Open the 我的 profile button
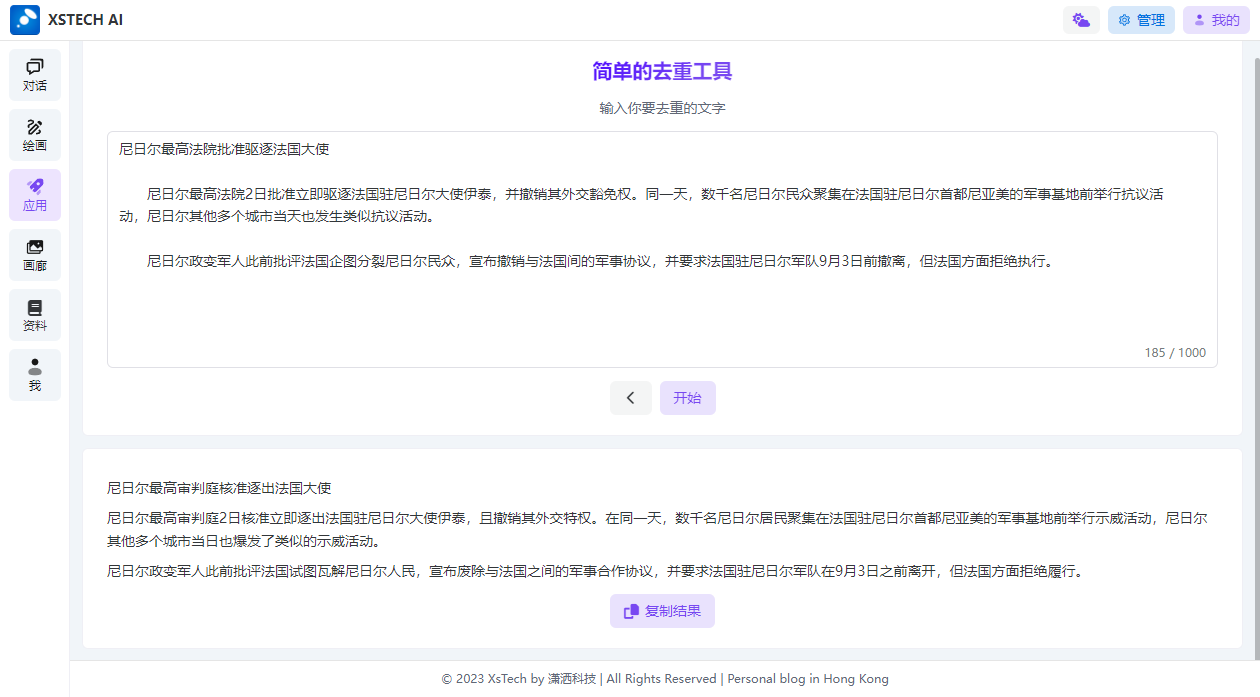Image resolution: width=1260 pixels, height=697 pixels. 1216,20
